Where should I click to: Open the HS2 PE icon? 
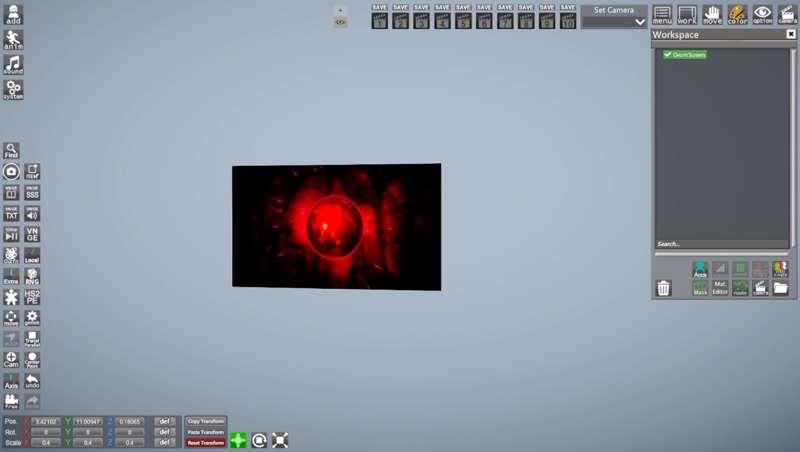coord(32,297)
